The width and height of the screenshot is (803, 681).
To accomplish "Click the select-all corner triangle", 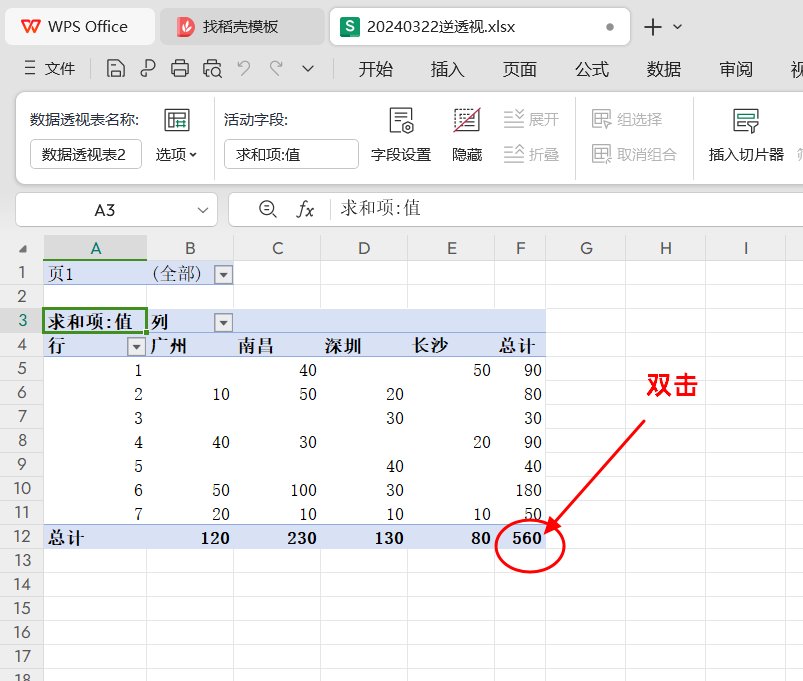I will [23, 249].
